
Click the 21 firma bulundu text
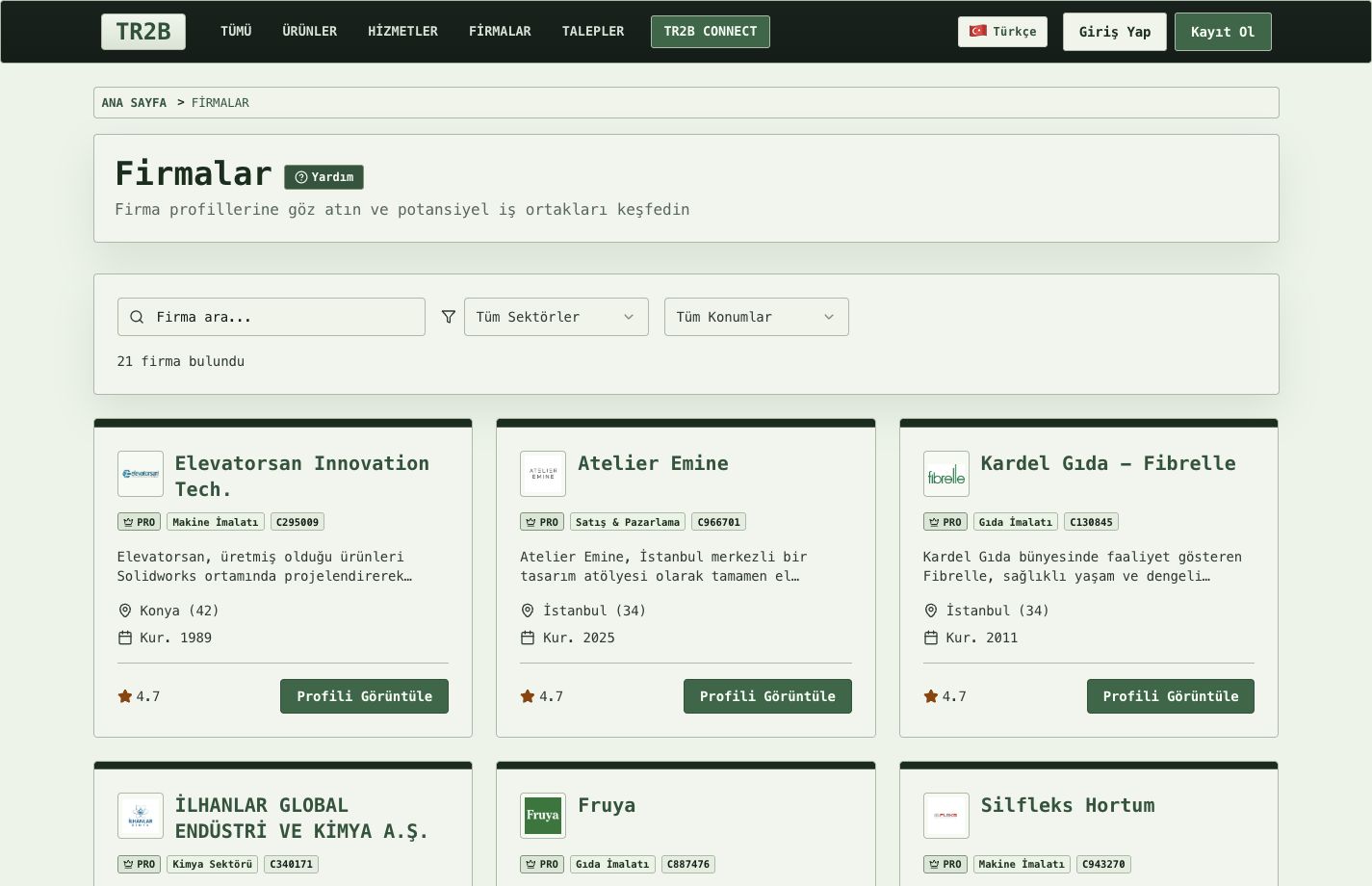coord(181,361)
